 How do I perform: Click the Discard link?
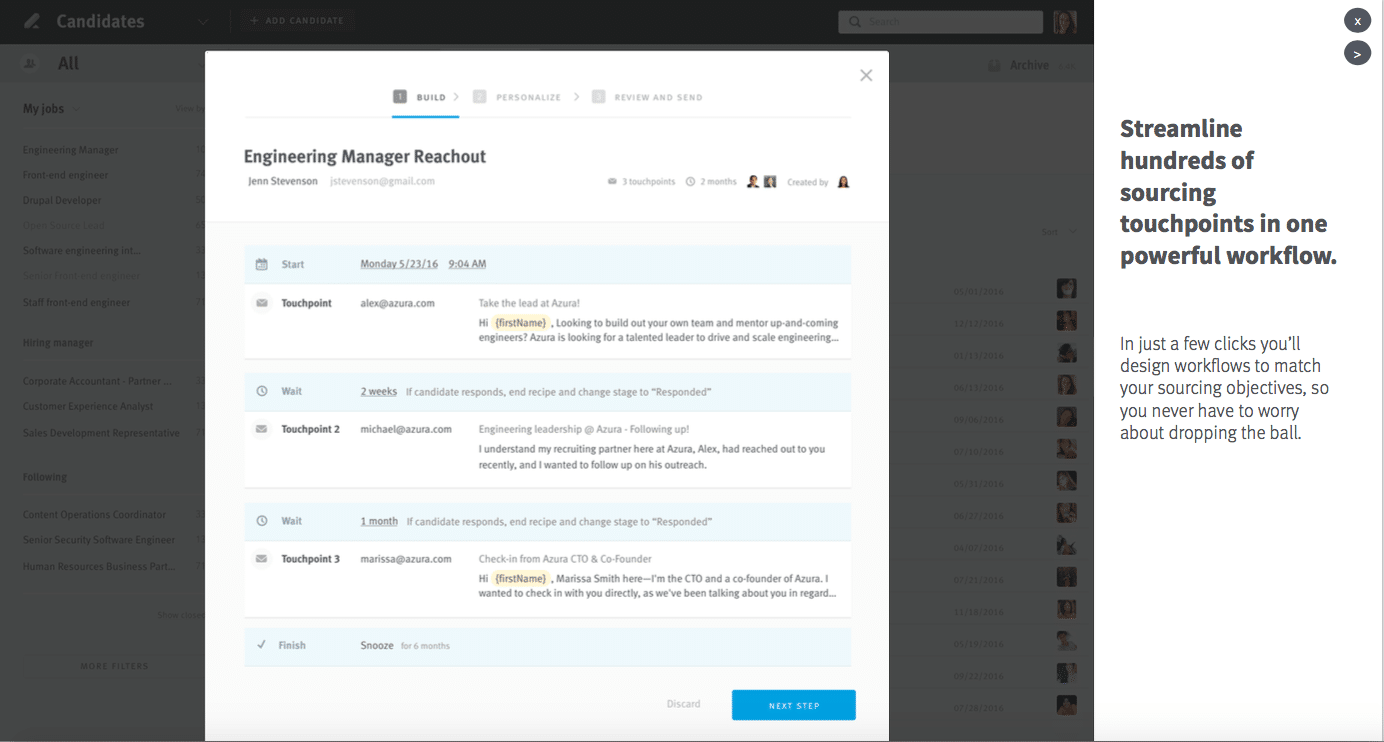[x=684, y=704]
